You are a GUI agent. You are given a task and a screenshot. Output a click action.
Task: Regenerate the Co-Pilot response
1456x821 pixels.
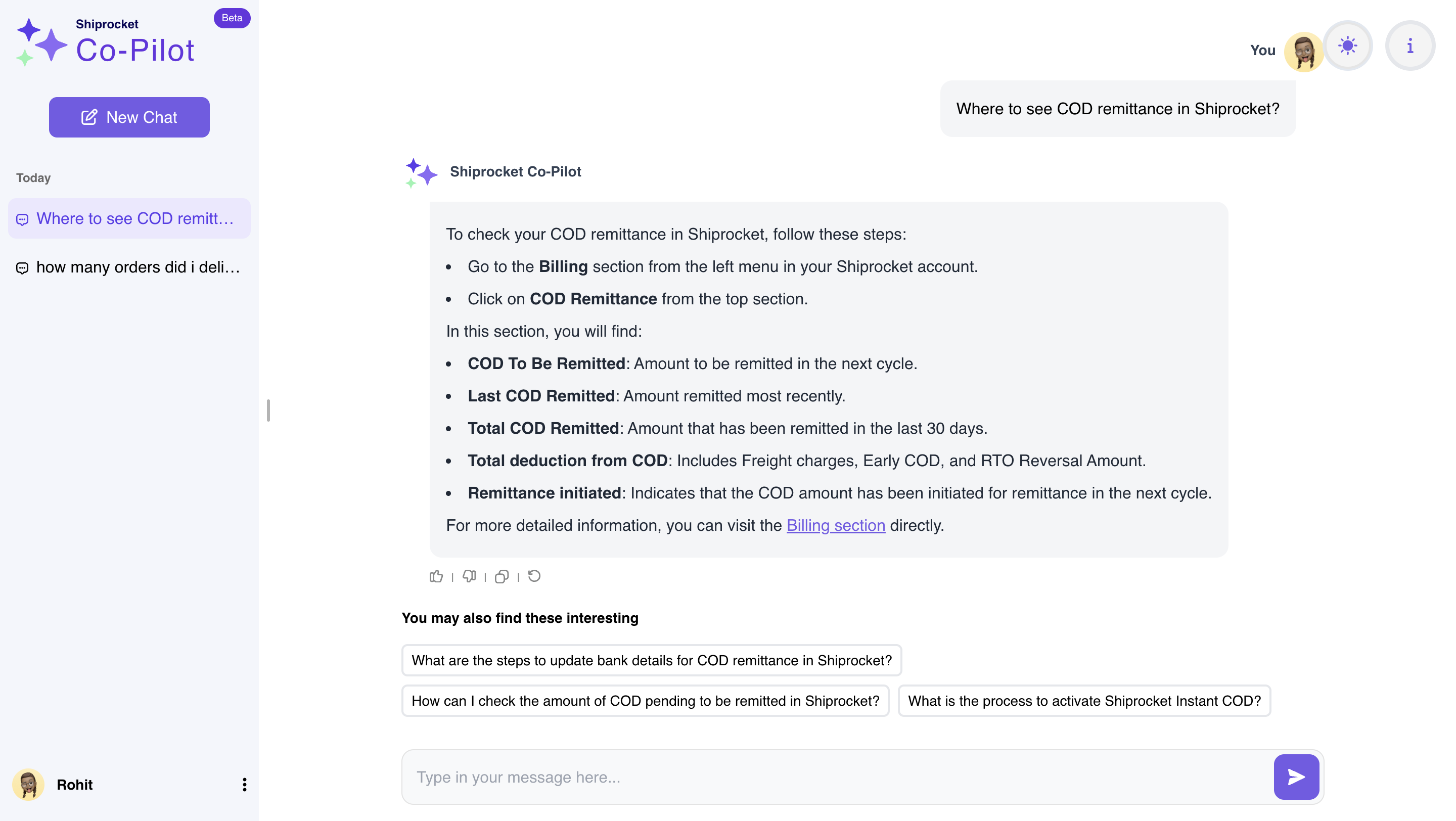pos(534,576)
